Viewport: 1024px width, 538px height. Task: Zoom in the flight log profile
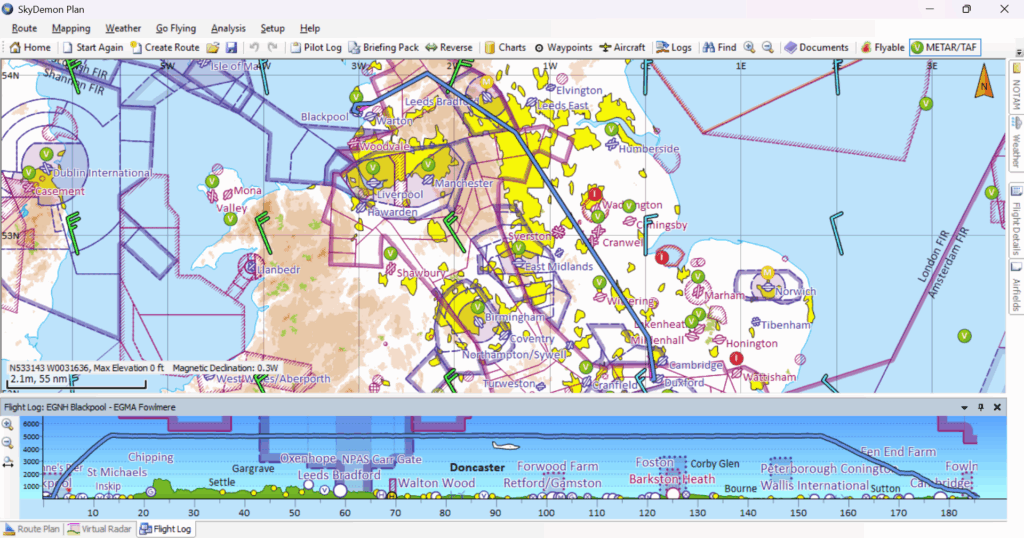[8, 424]
